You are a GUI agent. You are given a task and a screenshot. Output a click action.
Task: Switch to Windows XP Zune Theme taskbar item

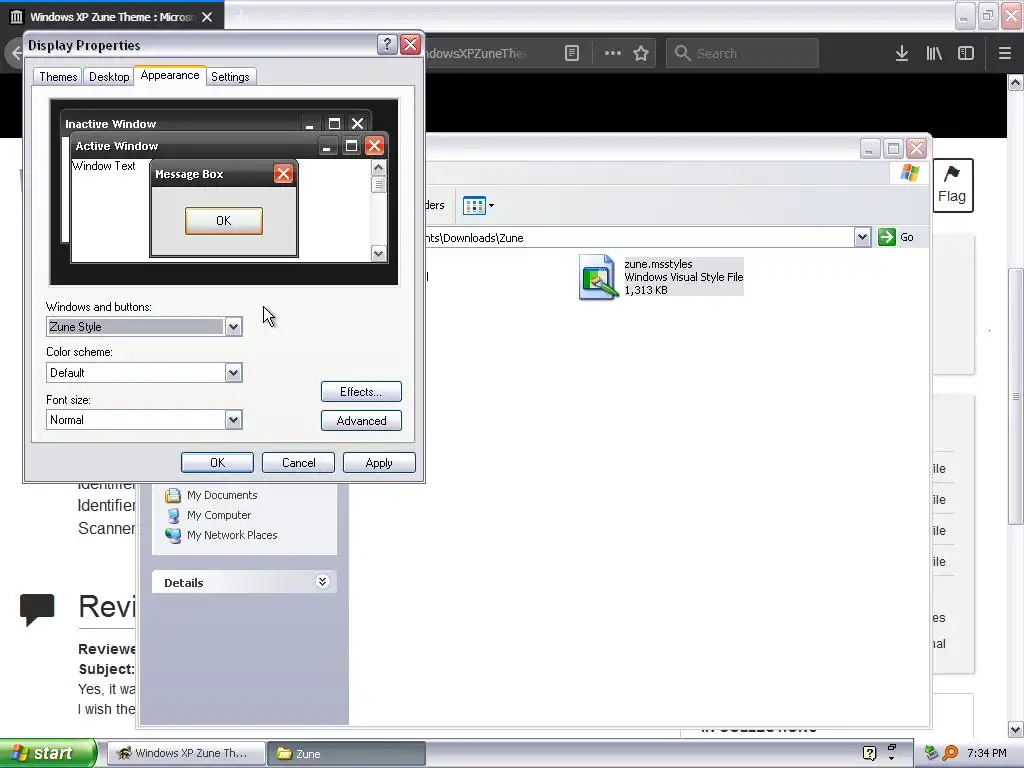coord(185,754)
